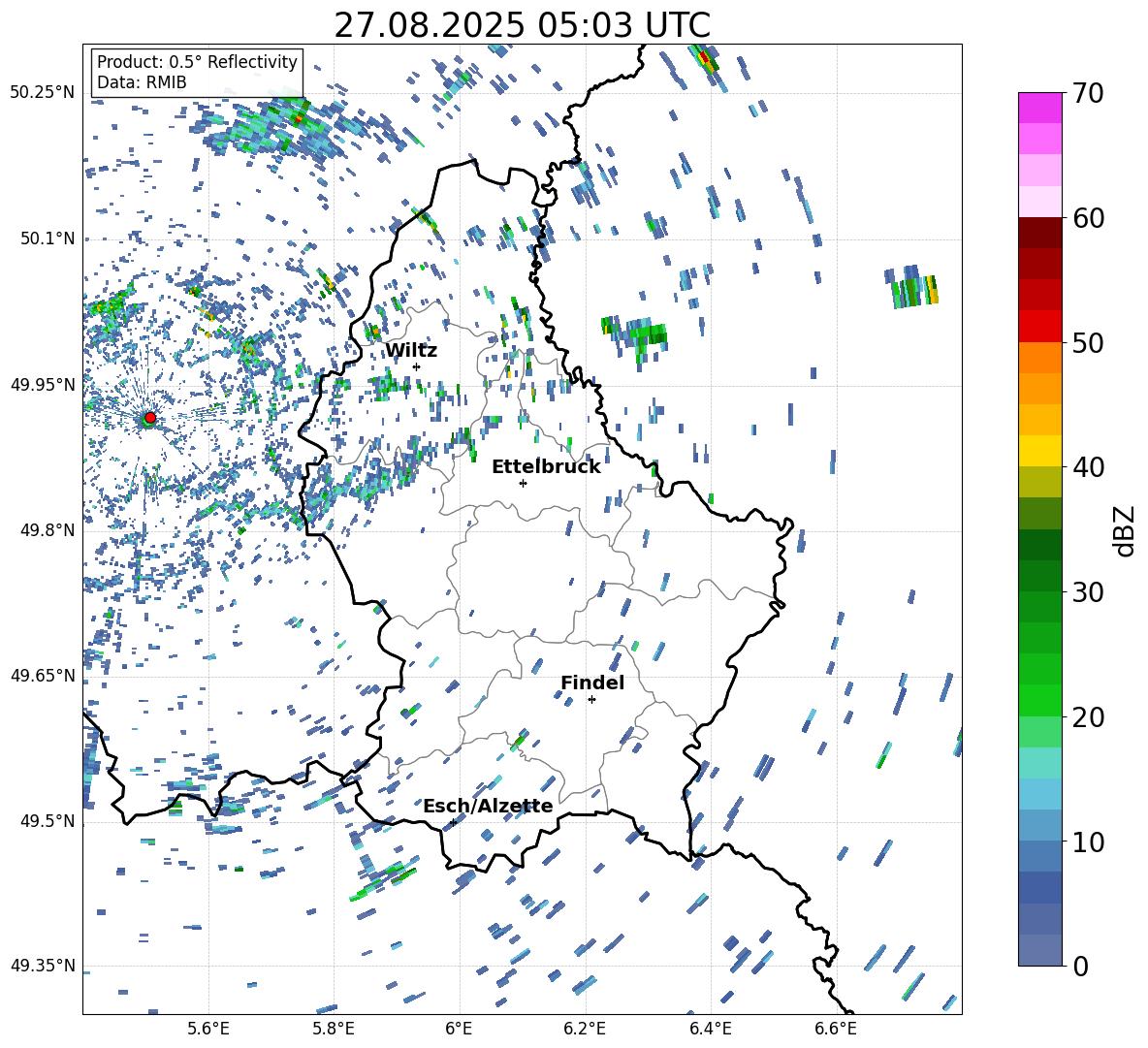Click the Ettelbruck city label
This screenshot has width=1148, height=1048.
coord(546,467)
